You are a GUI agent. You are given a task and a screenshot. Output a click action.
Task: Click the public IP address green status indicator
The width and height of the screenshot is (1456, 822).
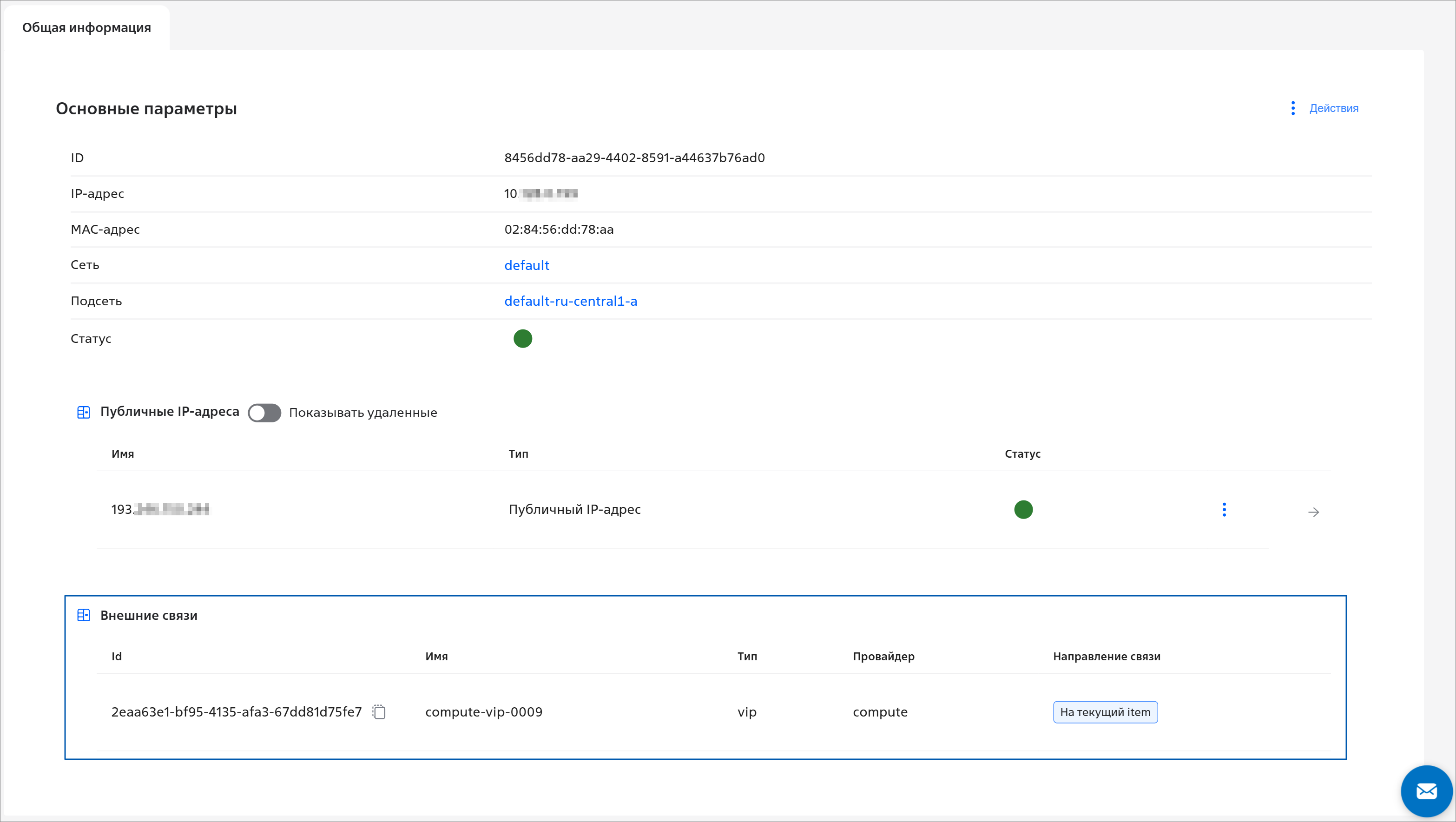tap(1023, 509)
